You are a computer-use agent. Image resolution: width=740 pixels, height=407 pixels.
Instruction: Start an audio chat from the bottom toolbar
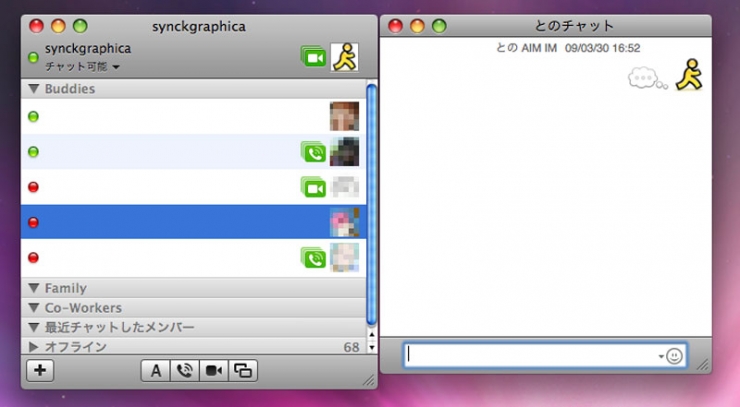pyautogui.click(x=185, y=371)
